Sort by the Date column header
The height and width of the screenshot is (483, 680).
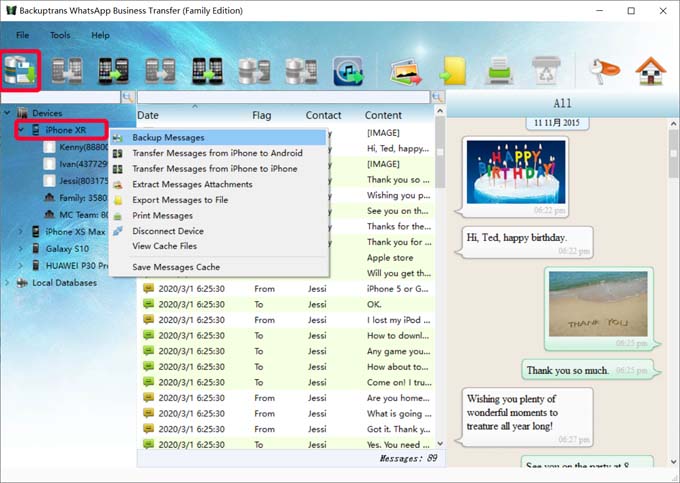tap(148, 115)
